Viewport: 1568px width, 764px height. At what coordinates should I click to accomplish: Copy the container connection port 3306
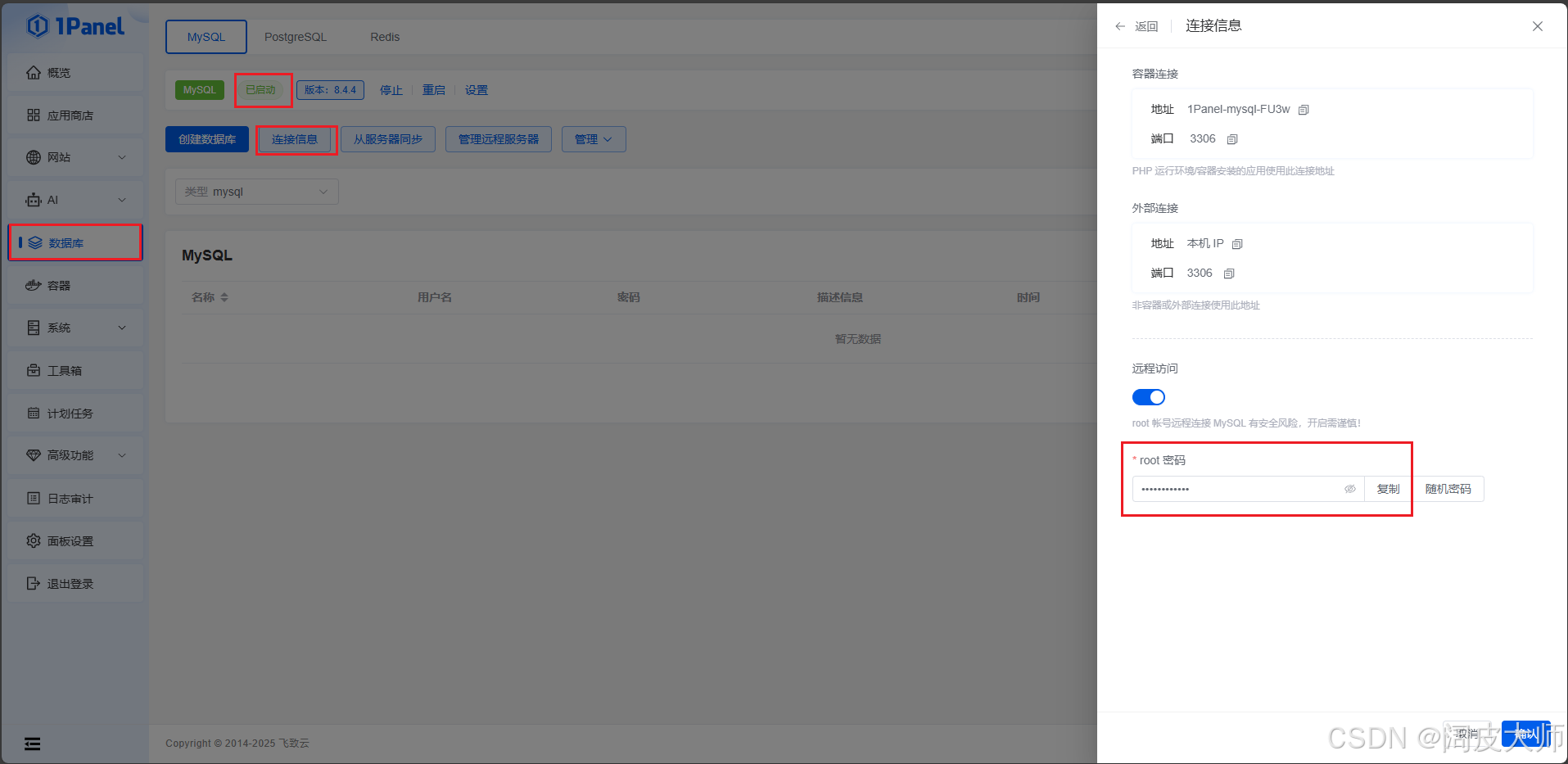pos(1232,139)
